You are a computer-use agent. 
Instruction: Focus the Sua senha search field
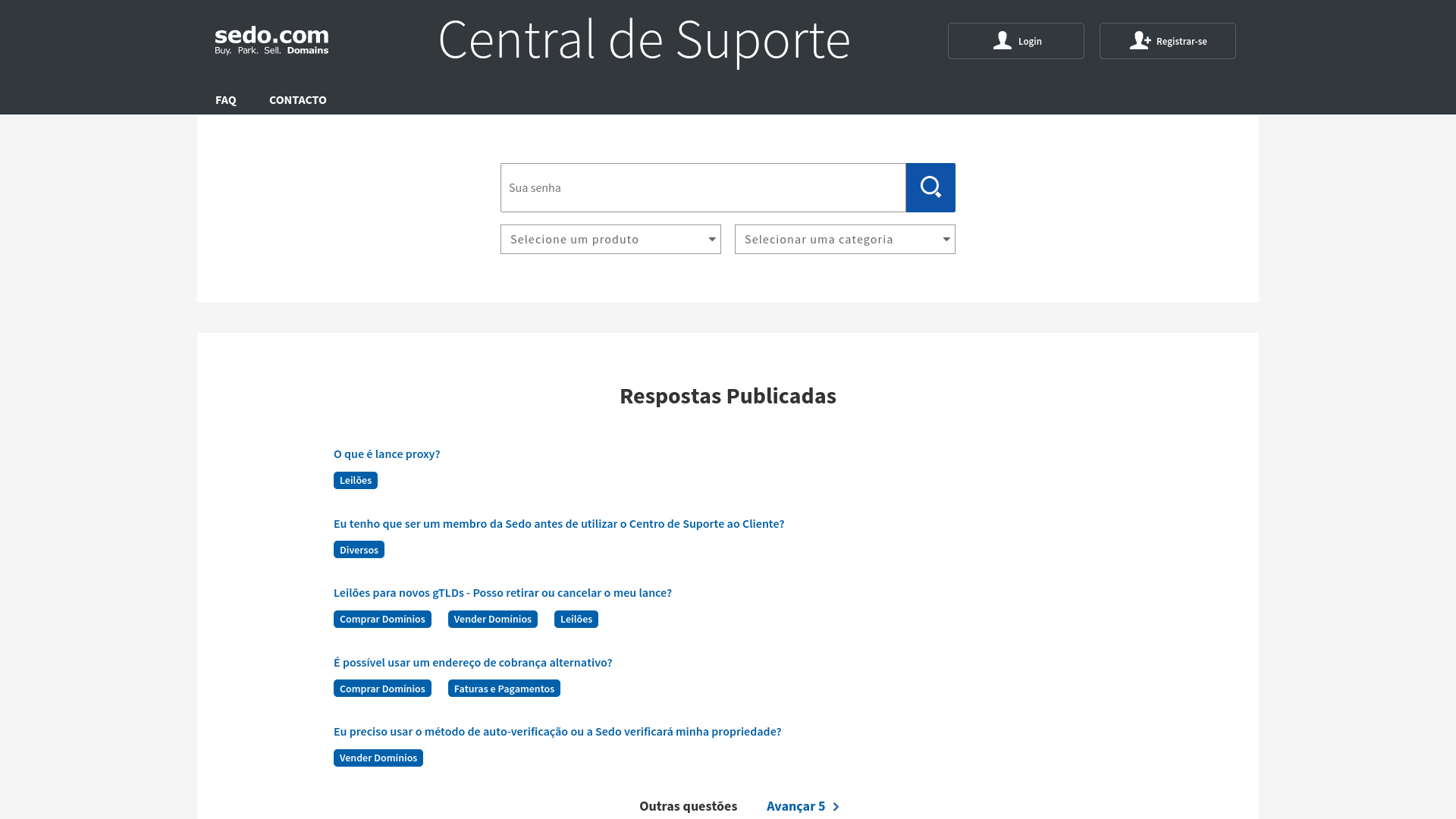click(703, 187)
